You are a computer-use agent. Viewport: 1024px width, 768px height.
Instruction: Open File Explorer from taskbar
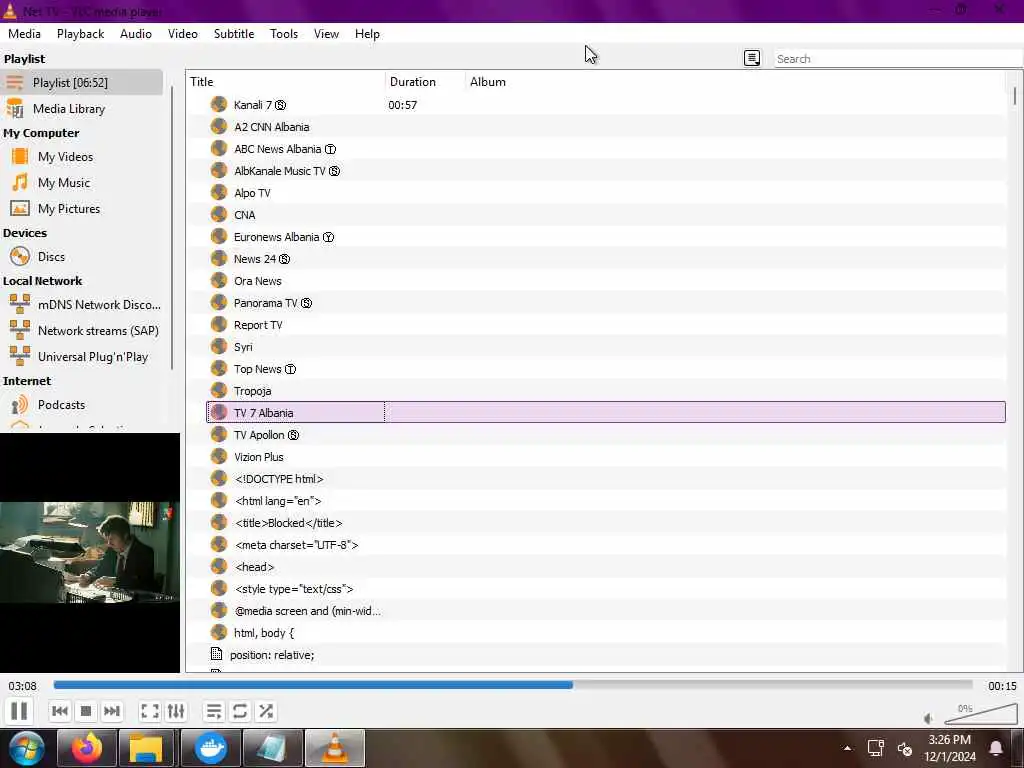pos(146,748)
